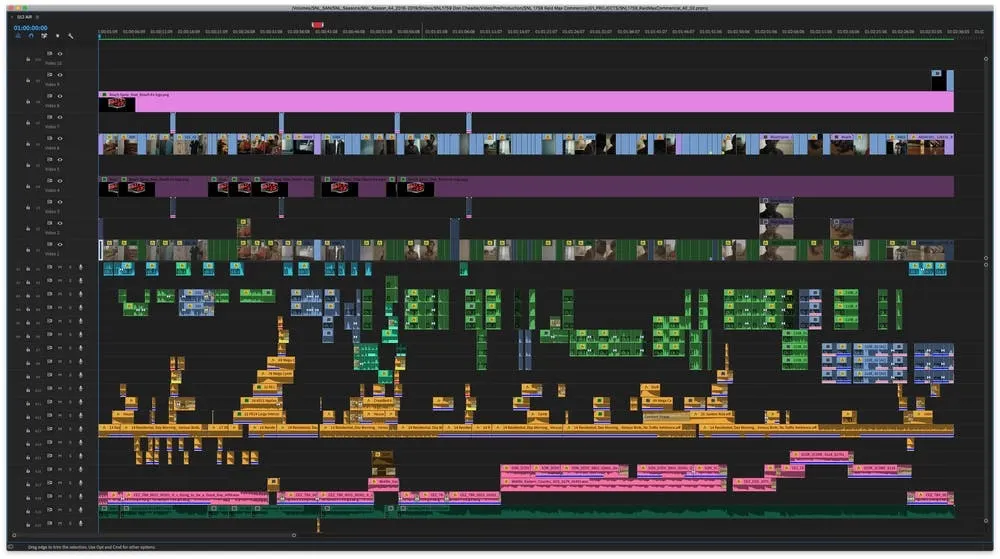Image resolution: width=1000 pixels, height=559 pixels.
Task: Hide Video 10 track with eye icon
Action: click(x=60, y=54)
